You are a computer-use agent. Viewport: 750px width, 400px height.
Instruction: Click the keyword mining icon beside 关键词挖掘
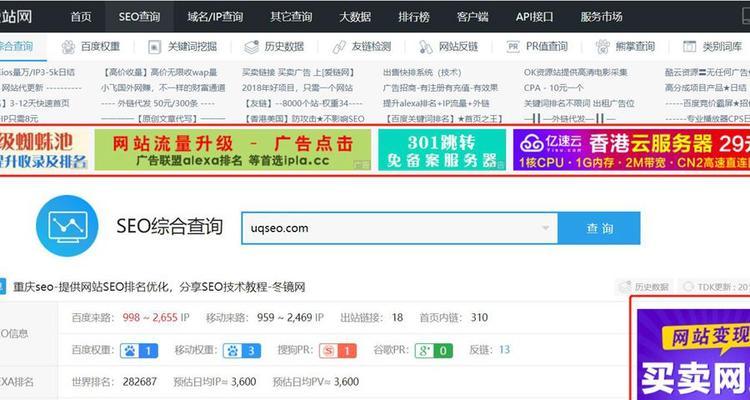[154, 46]
